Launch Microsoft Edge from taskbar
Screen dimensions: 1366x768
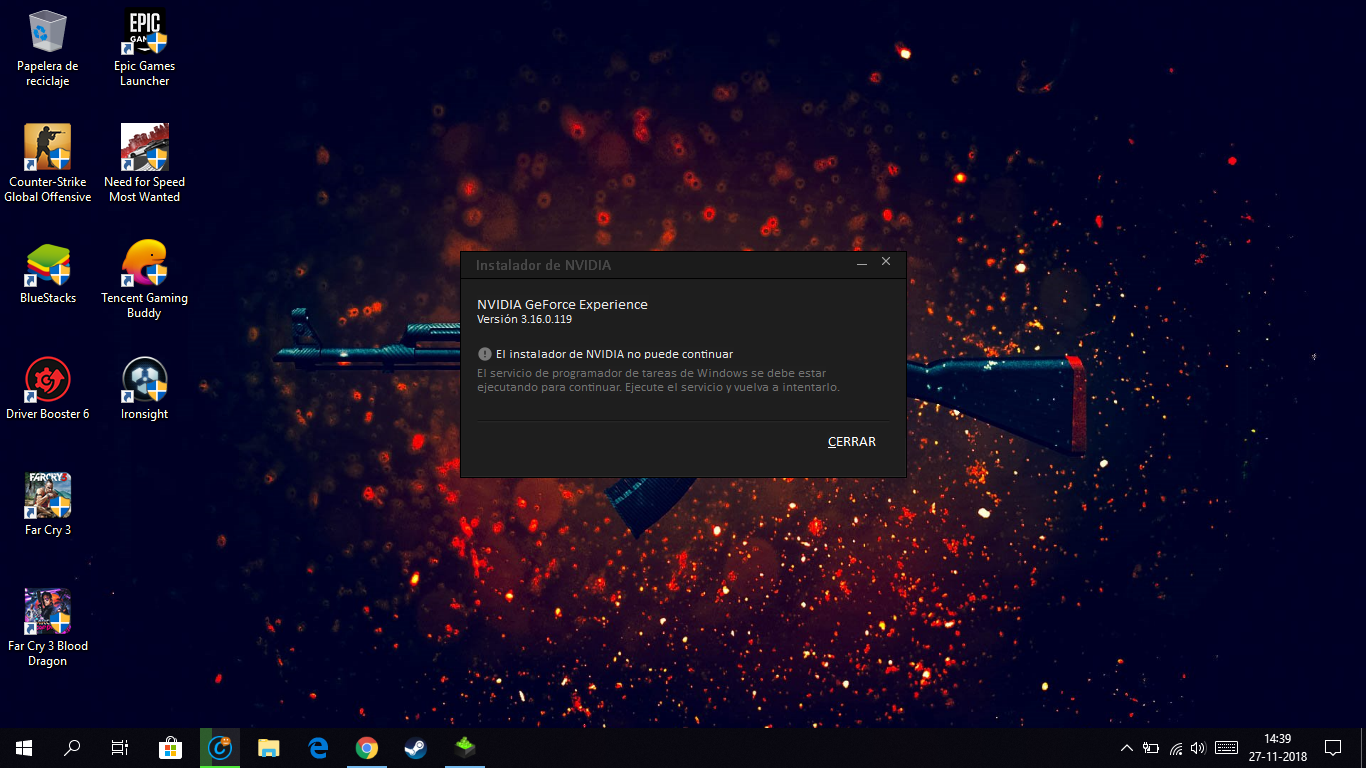[x=318, y=748]
